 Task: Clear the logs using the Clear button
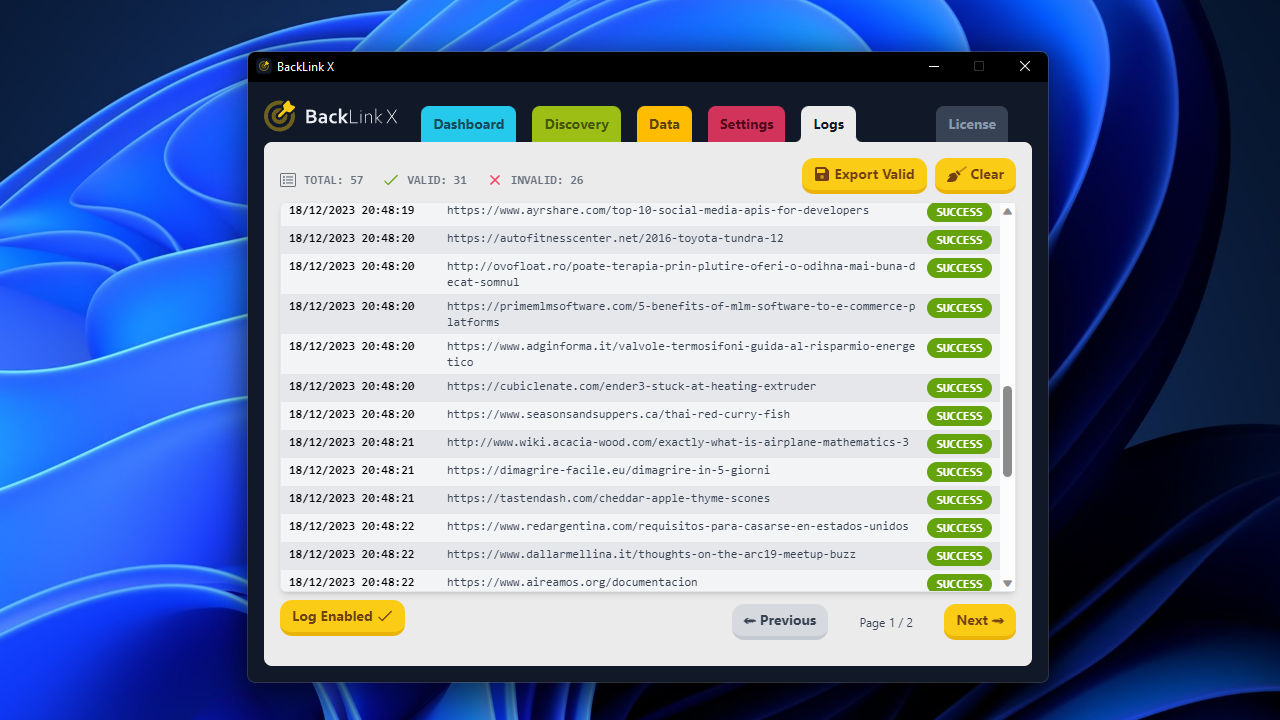(975, 175)
